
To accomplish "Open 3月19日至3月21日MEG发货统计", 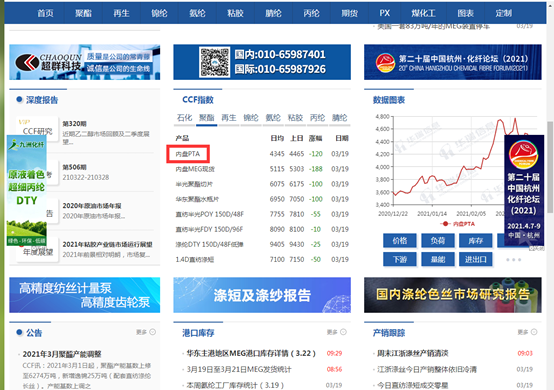I will click(239, 370).
